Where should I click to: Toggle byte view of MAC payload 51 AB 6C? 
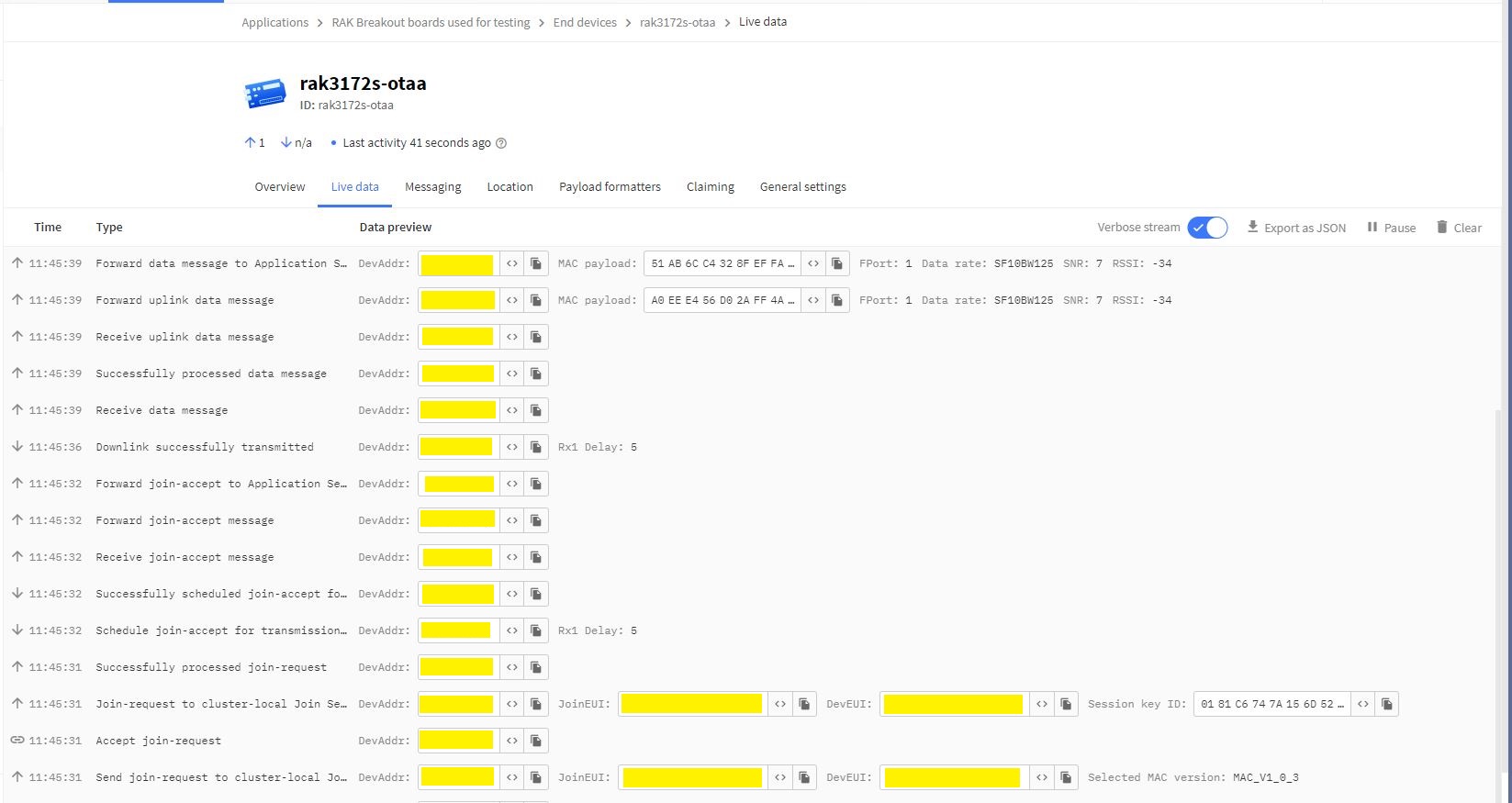point(813,263)
